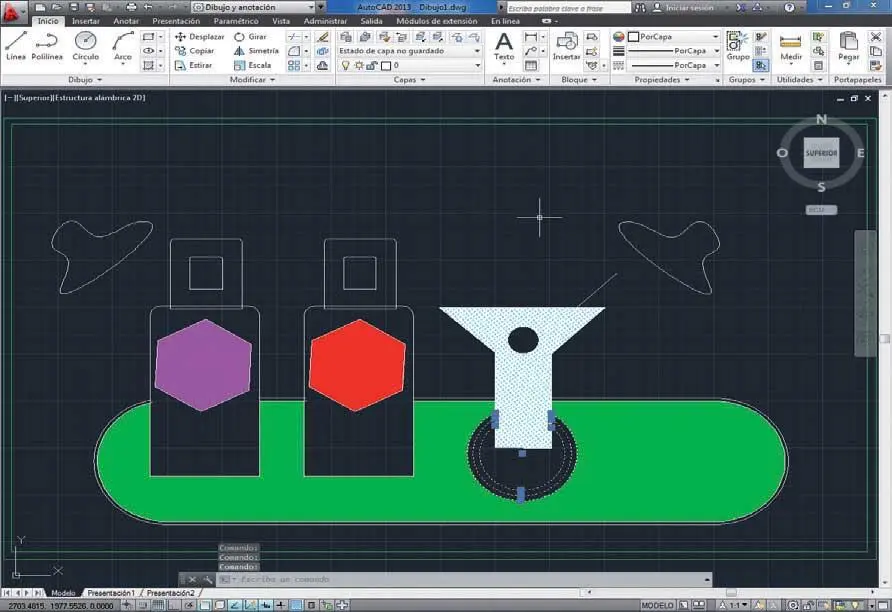Click the horizontal scrollbar thumb at the bottom
892x612 pixels.
[731, 593]
